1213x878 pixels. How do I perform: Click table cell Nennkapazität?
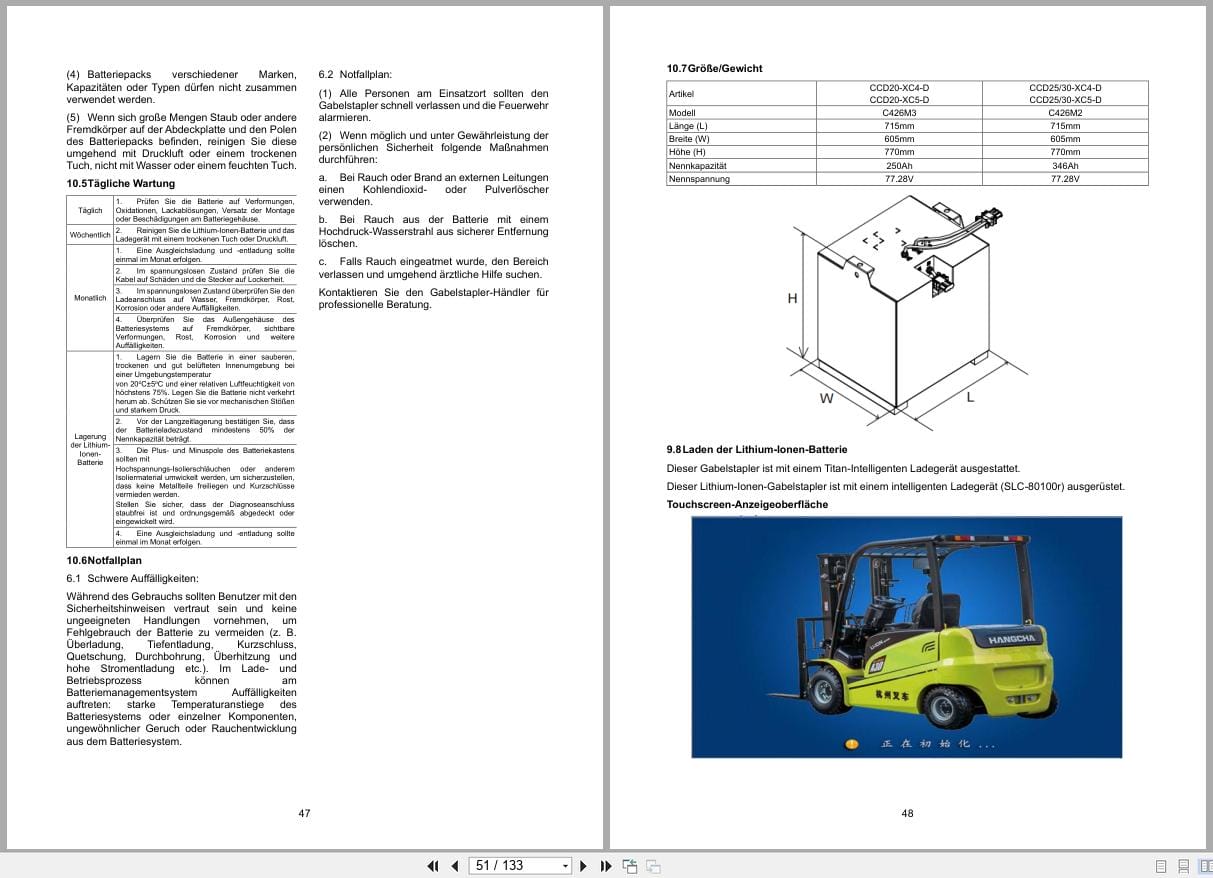[x=741, y=166]
